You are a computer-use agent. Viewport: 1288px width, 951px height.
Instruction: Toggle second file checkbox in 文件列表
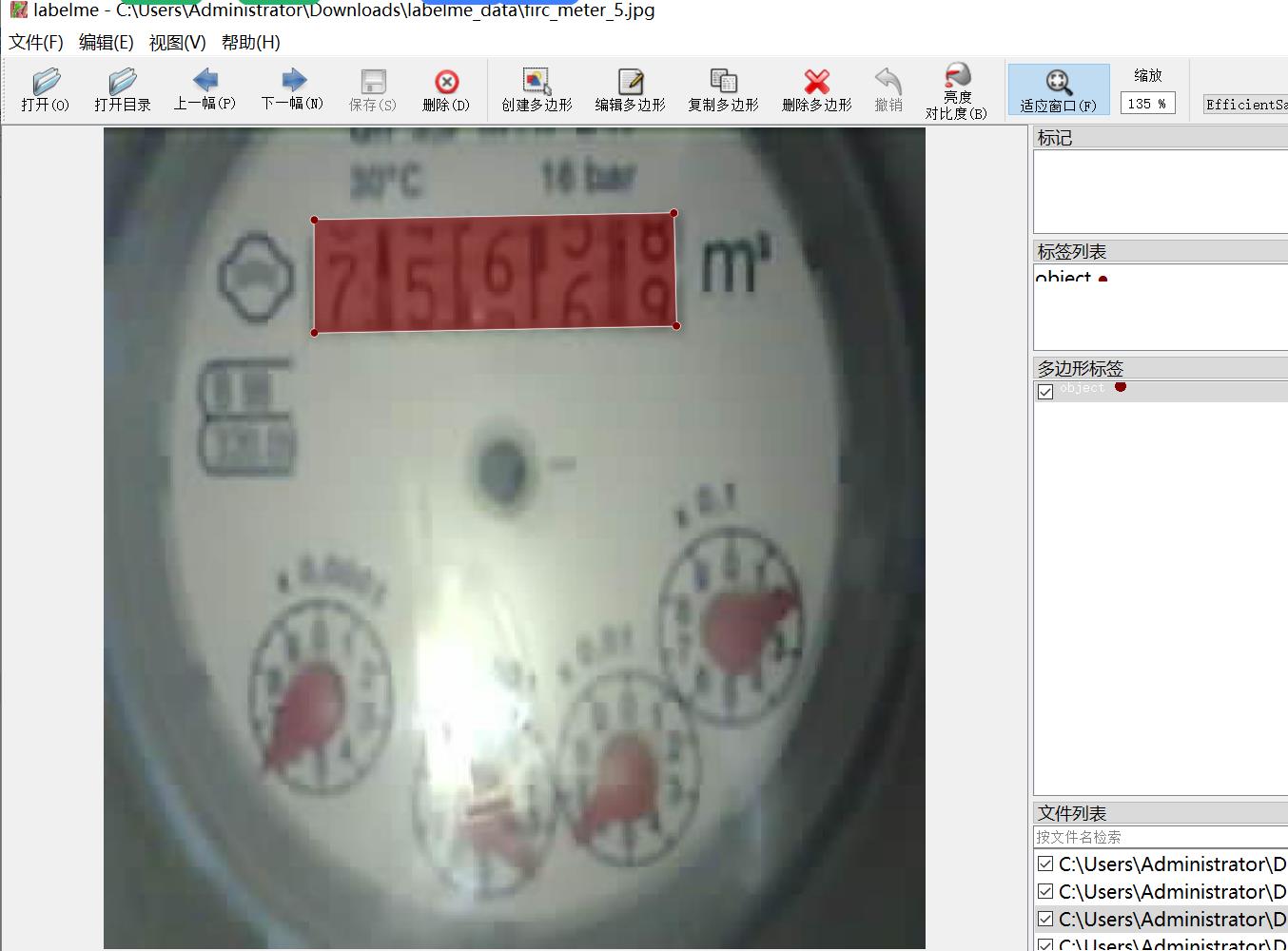[1045, 891]
